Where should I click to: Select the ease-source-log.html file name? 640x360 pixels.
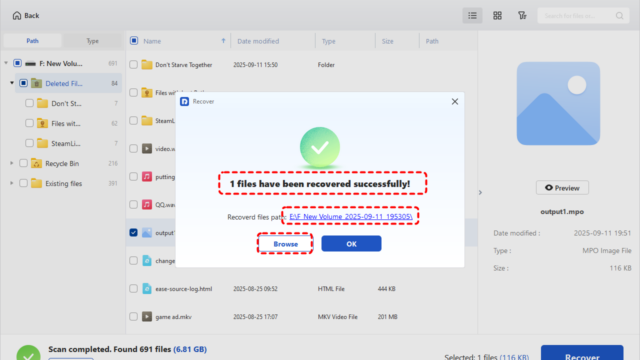[x=184, y=289]
